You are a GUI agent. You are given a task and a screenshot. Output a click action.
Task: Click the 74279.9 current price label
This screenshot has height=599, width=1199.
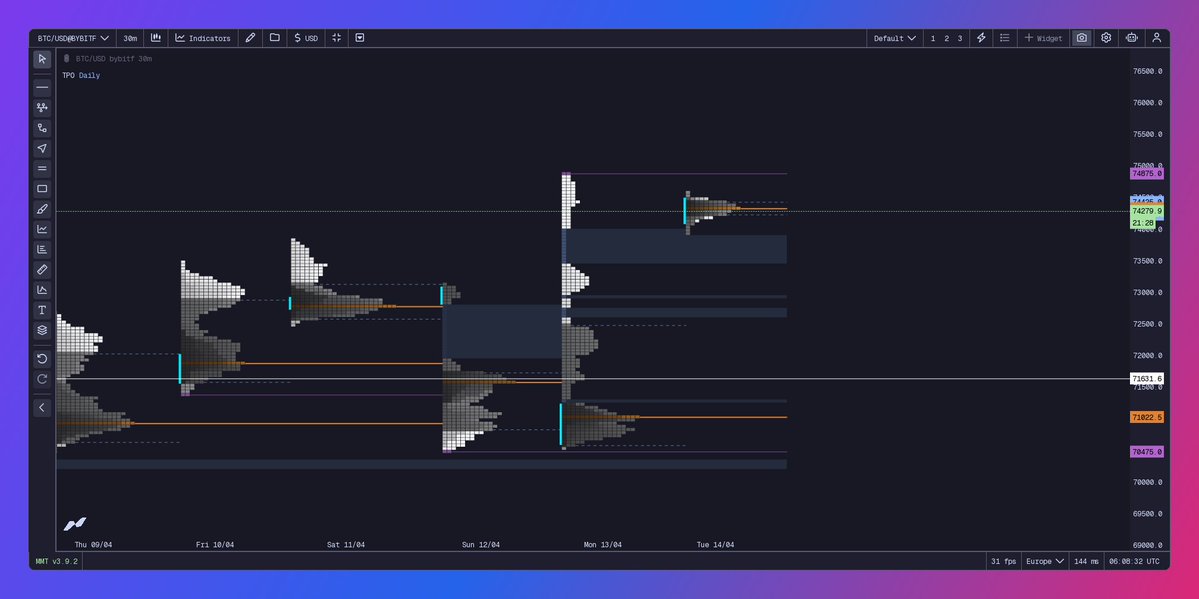tap(1146, 211)
